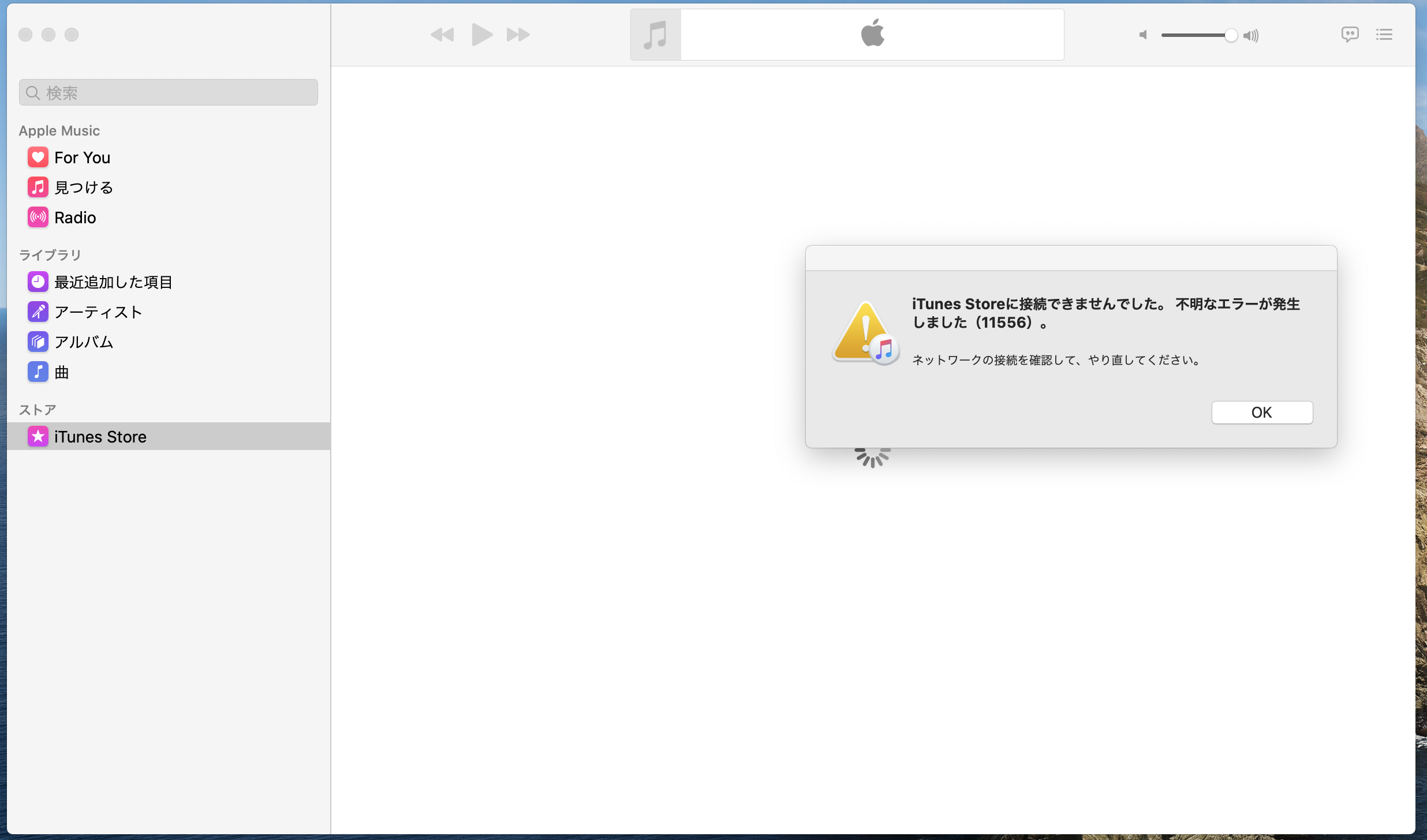Open the Radio section in sidebar
1427x840 pixels.
coord(74,217)
